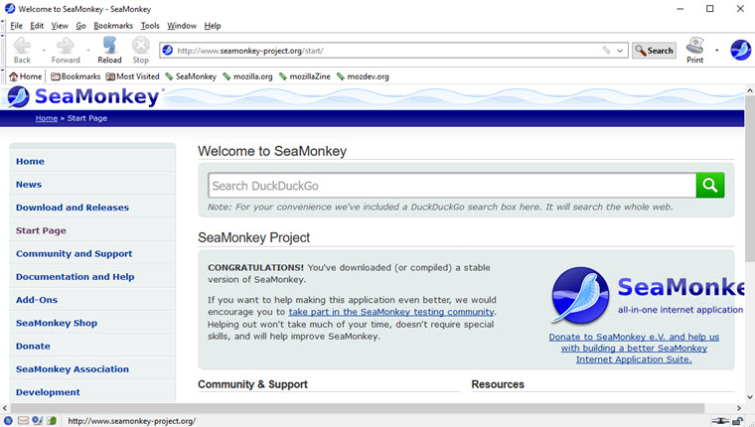The height and width of the screenshot is (427, 755).
Task: Open the Bookmarks menu
Action: click(113, 26)
